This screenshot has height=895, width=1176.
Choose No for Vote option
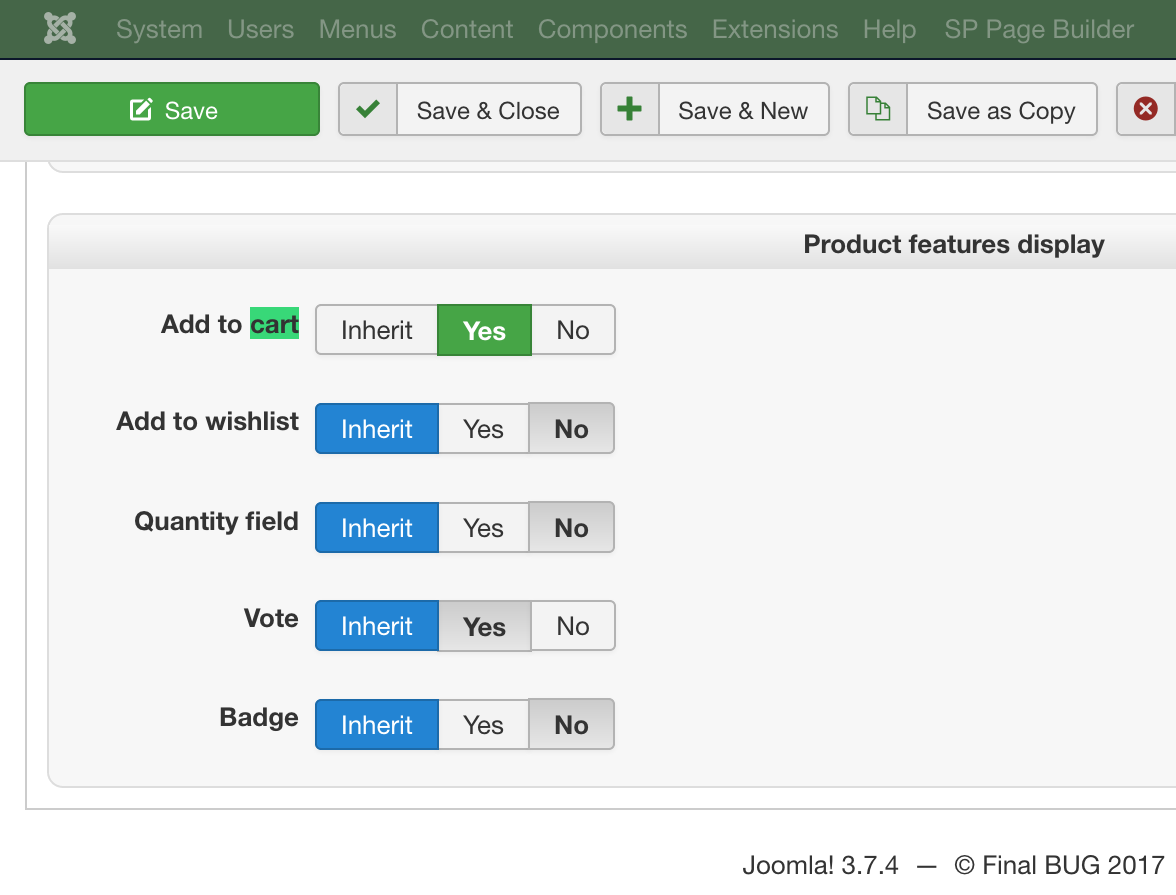pos(573,626)
